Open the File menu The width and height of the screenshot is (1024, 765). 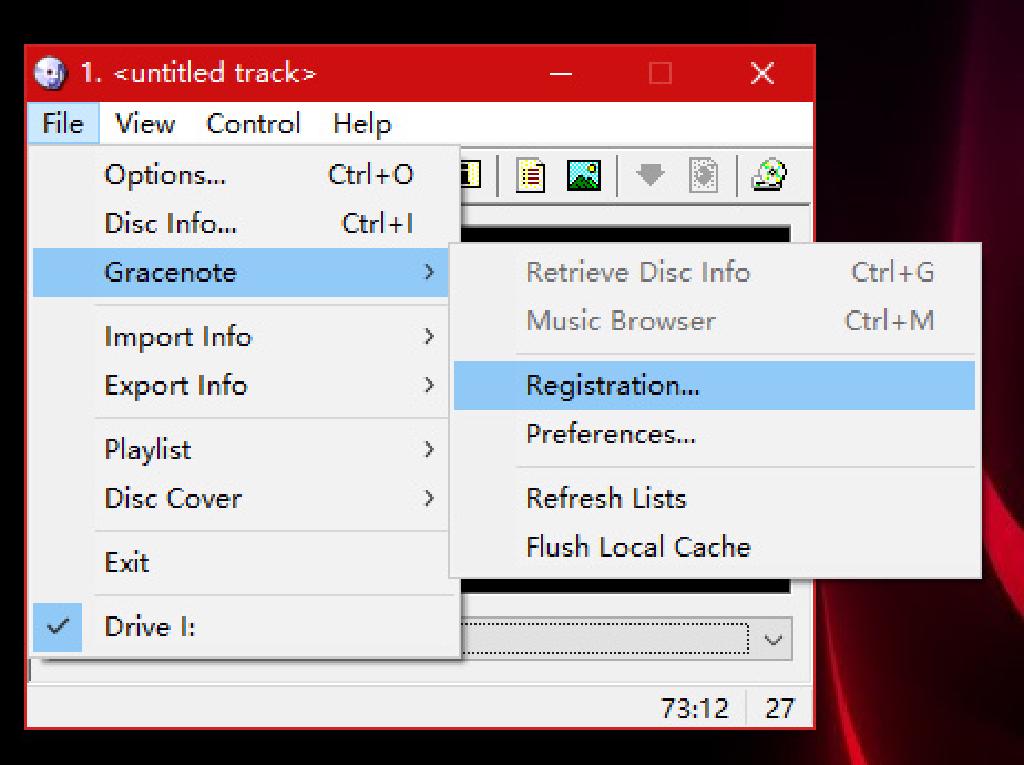[63, 123]
